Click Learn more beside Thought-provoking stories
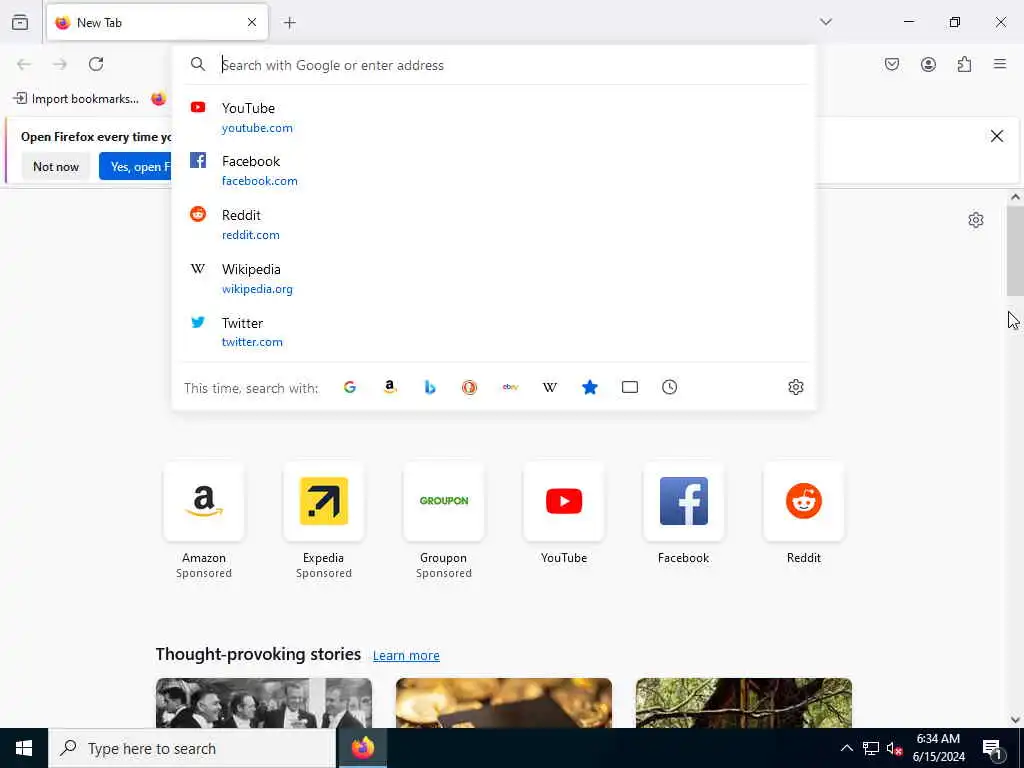 click(x=406, y=655)
